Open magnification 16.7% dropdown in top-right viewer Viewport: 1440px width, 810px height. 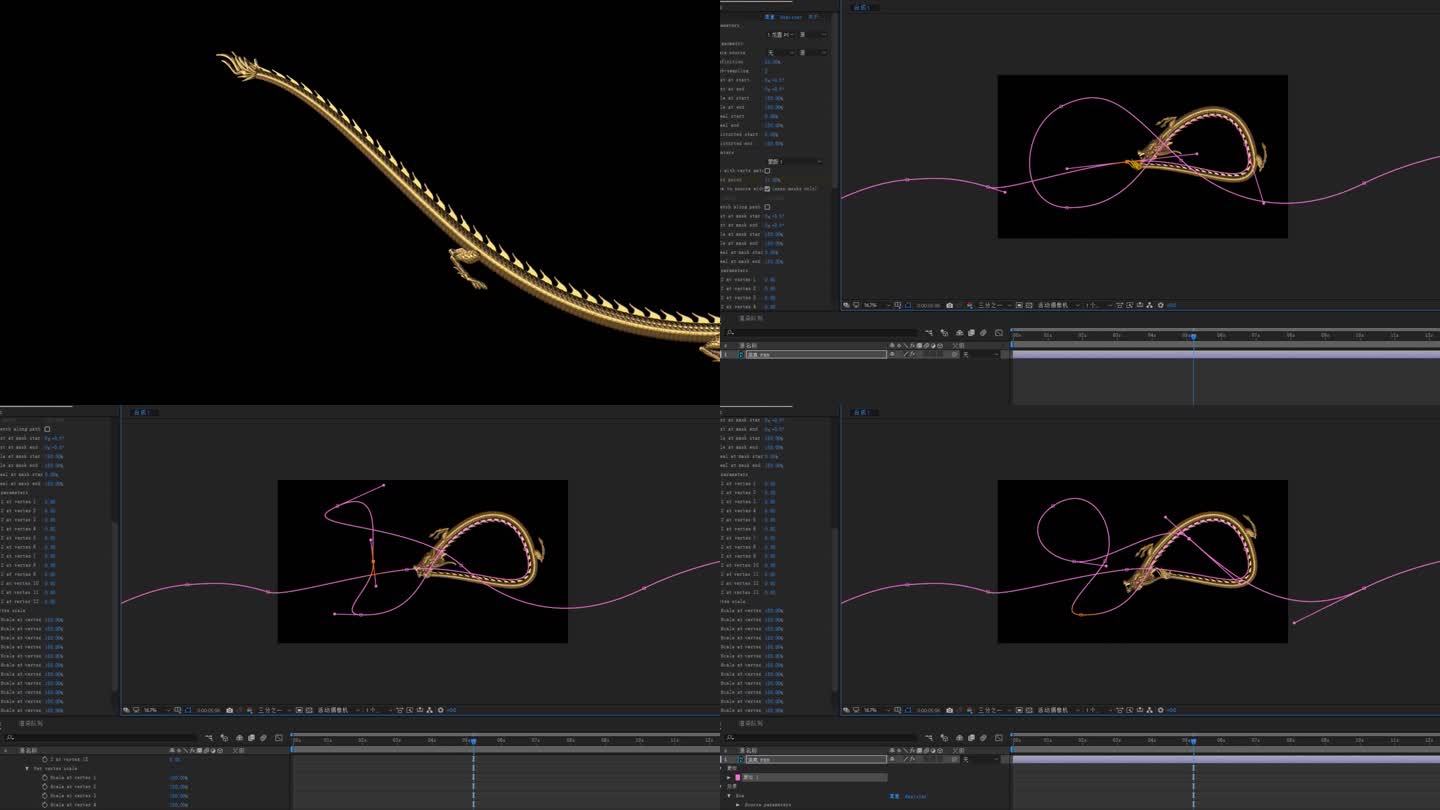tap(876, 305)
